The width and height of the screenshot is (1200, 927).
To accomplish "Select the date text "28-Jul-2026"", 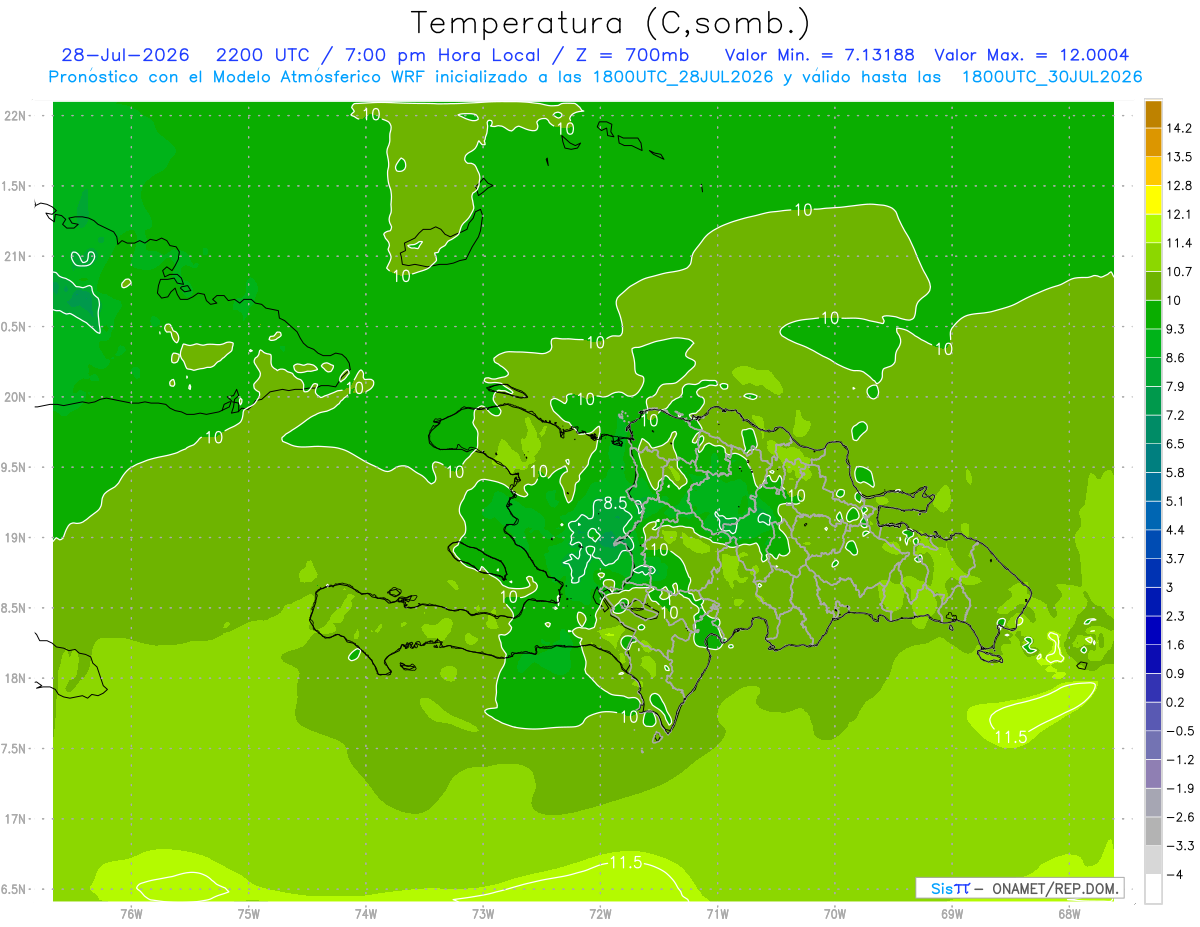I will tap(125, 55).
